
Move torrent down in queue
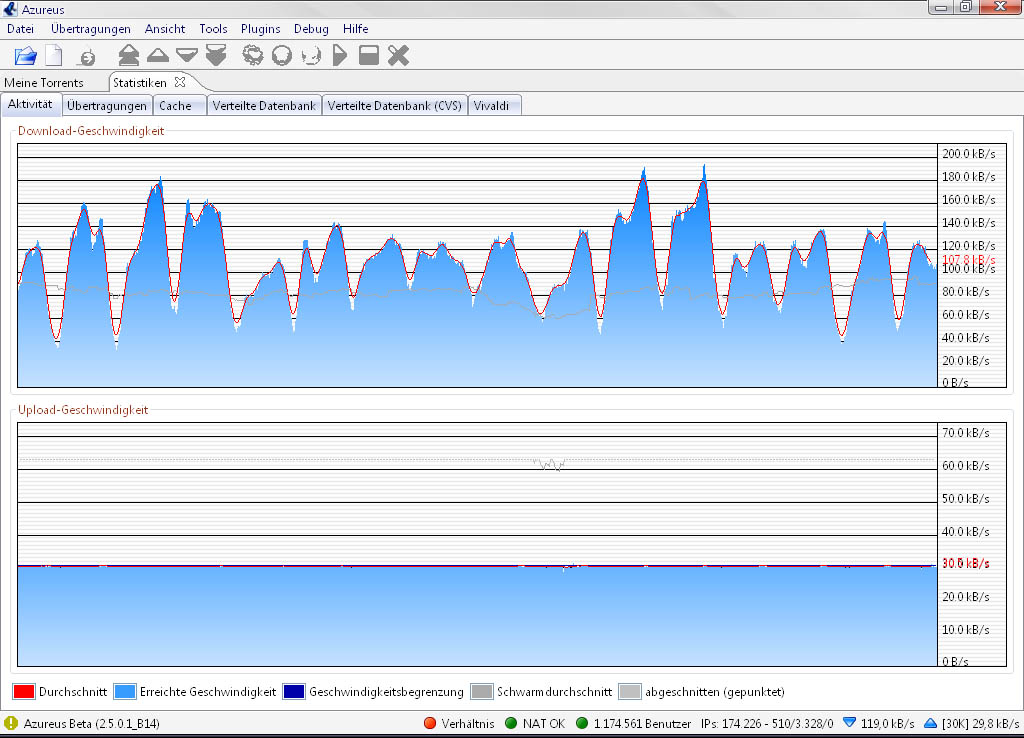click(x=187, y=56)
